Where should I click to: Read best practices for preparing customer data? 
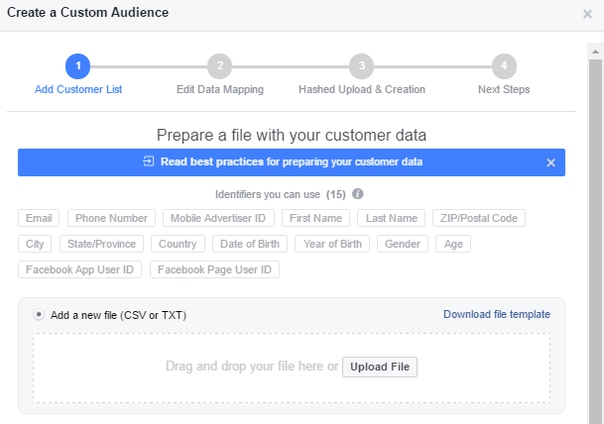pos(292,162)
